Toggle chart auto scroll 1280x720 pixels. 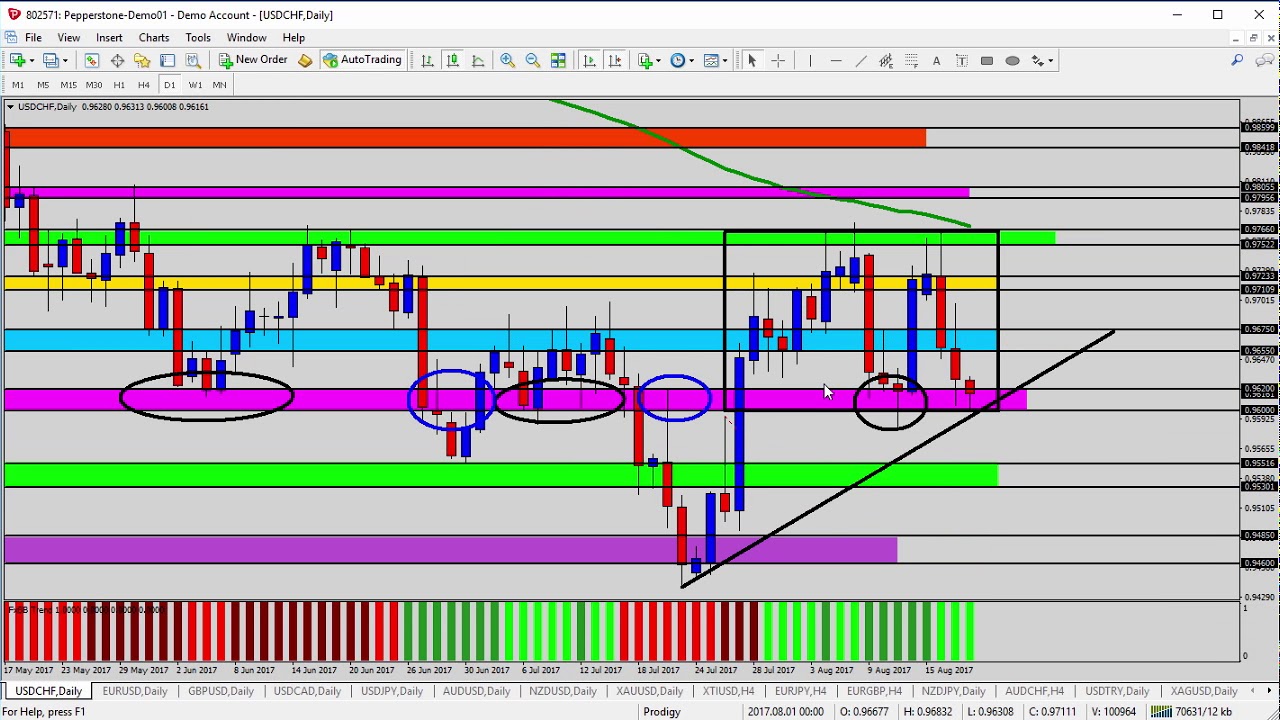pos(589,60)
